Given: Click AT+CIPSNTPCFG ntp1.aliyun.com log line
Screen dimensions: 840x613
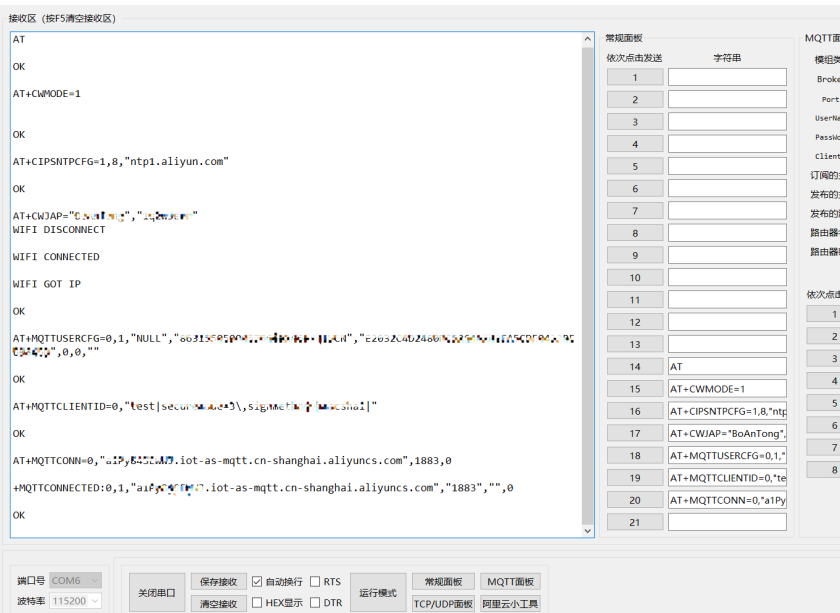Looking at the screenshot, I should click(x=121, y=161).
